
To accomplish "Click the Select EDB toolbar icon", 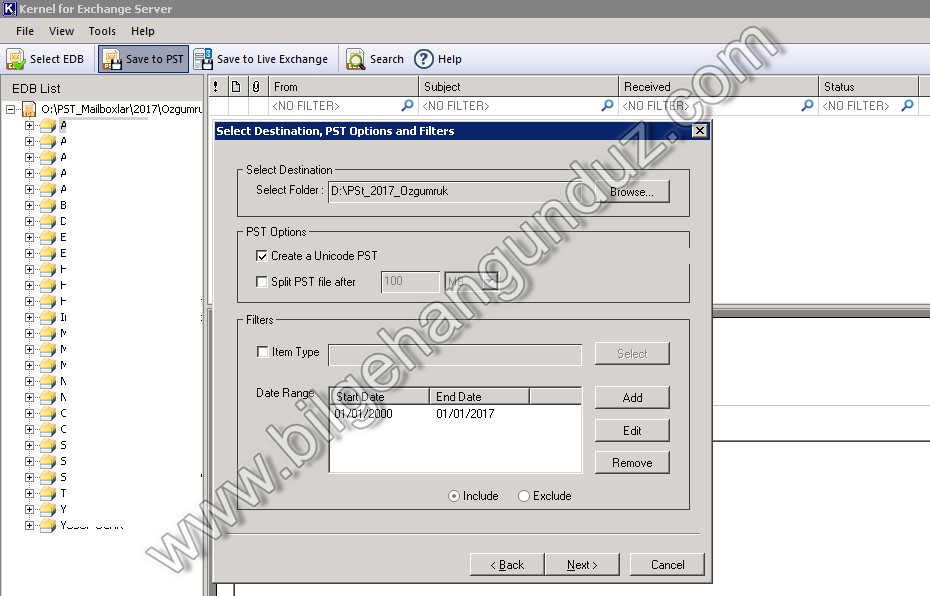I will tap(17, 59).
